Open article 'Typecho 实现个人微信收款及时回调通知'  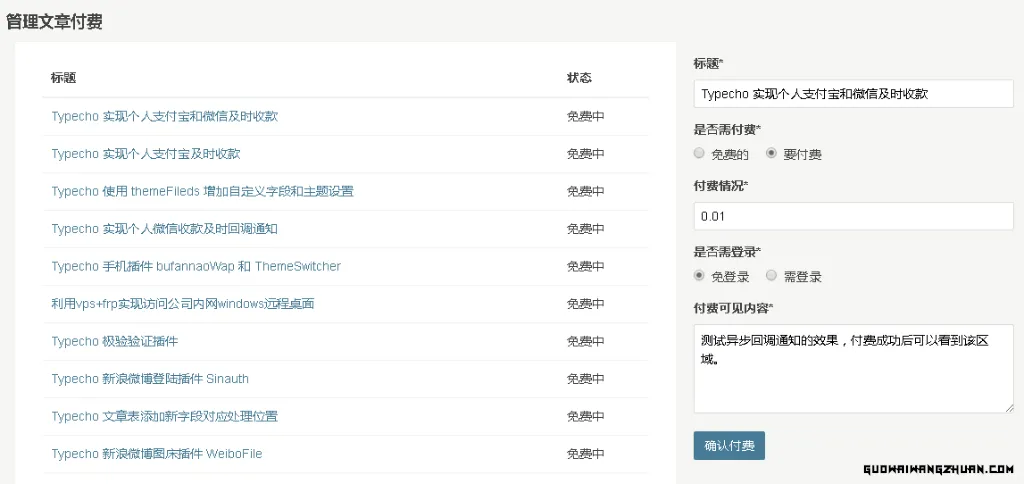165,229
